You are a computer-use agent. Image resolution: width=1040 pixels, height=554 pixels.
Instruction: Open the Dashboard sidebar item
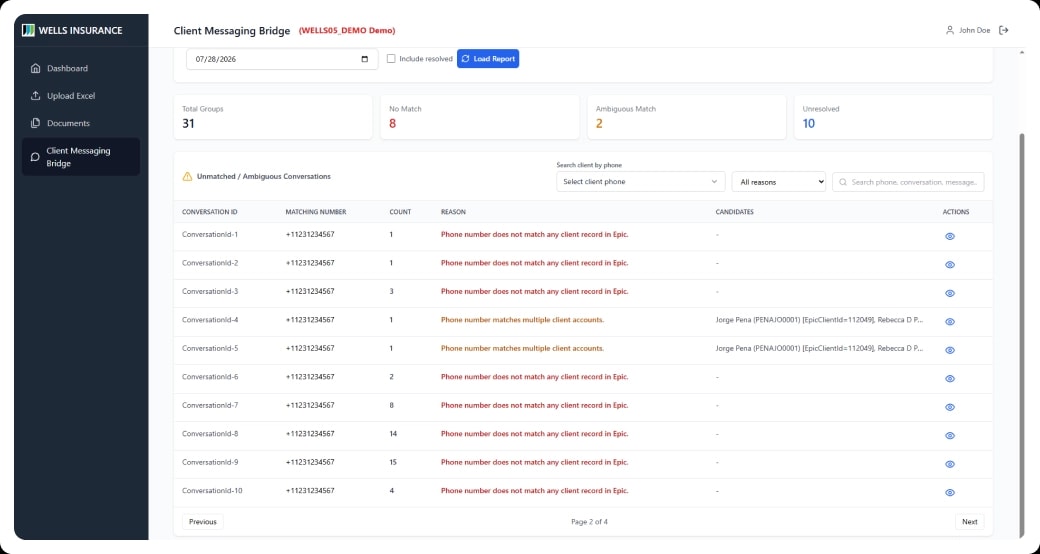point(80,68)
